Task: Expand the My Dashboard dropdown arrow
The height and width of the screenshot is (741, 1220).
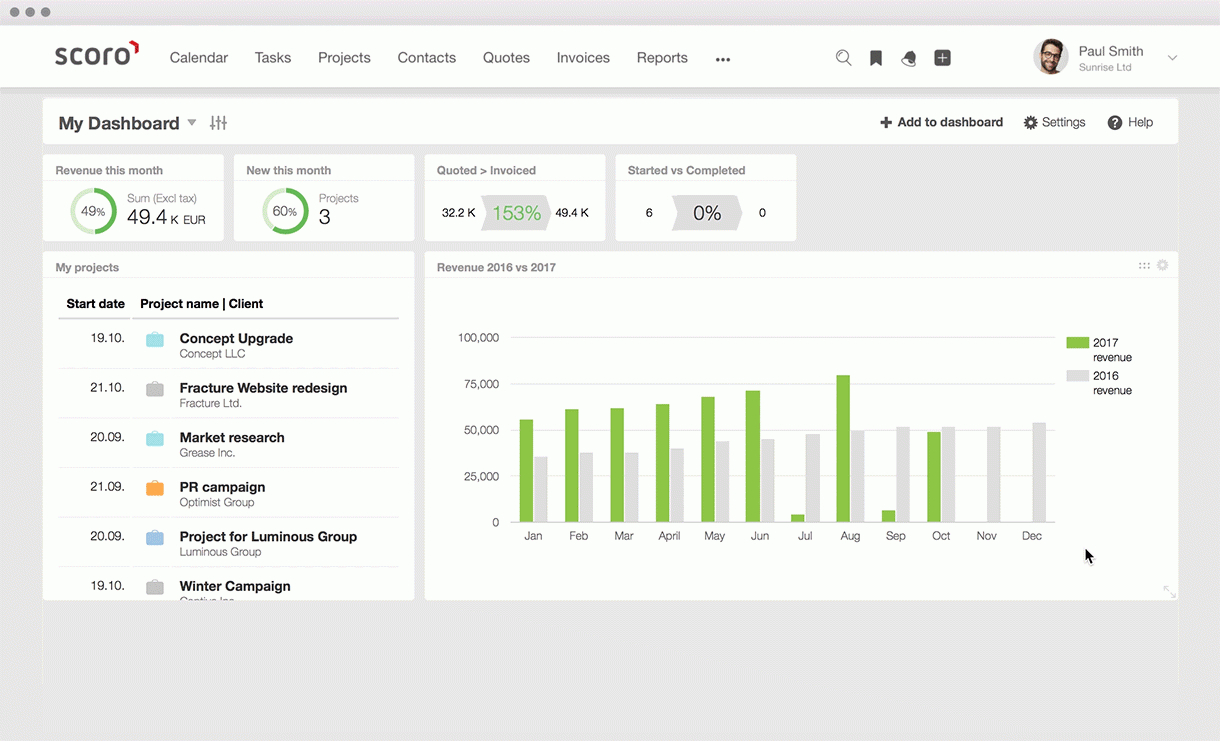Action: pyautogui.click(x=192, y=123)
